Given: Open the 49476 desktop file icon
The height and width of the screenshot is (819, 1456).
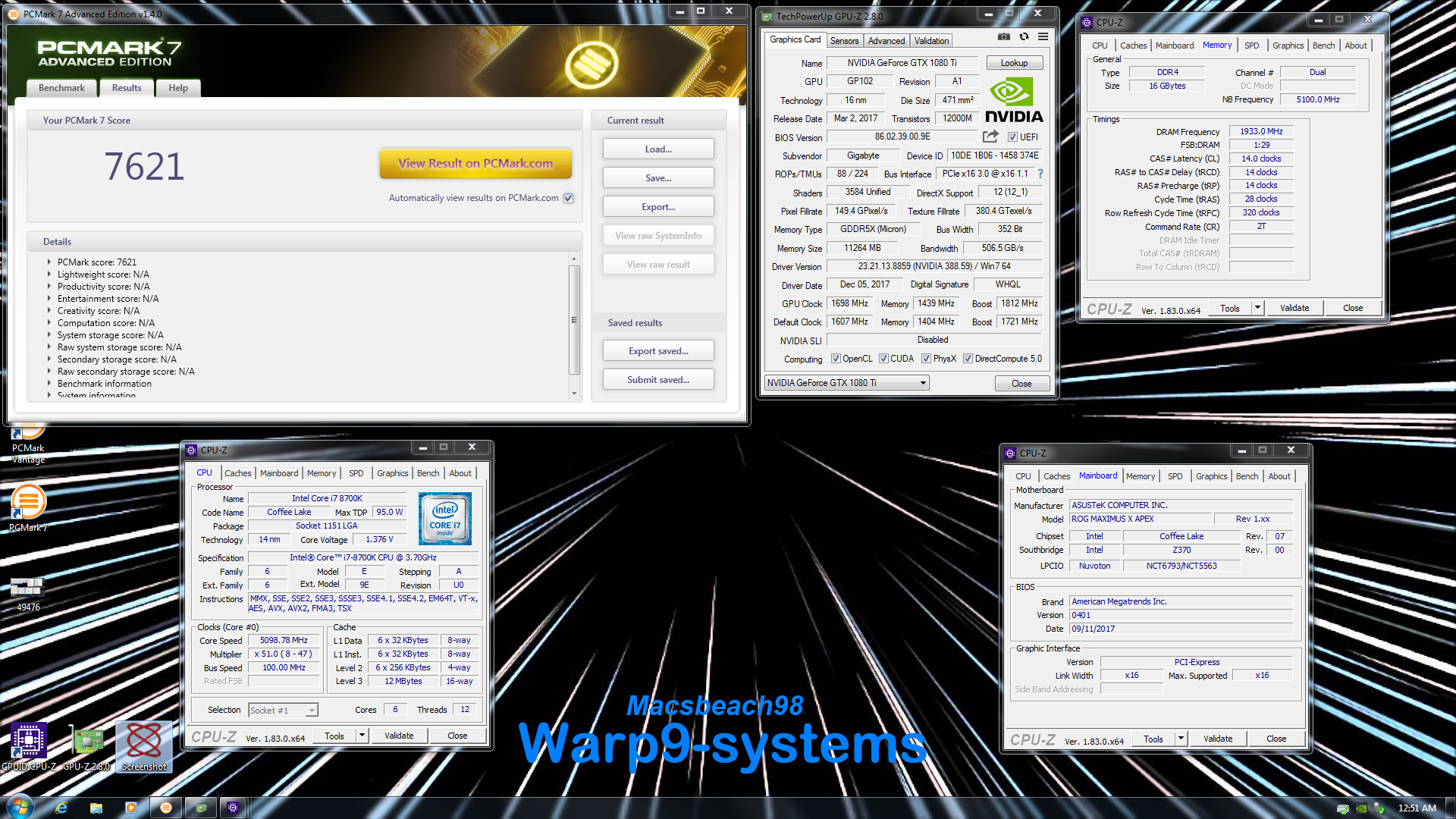Looking at the screenshot, I should 28,594.
